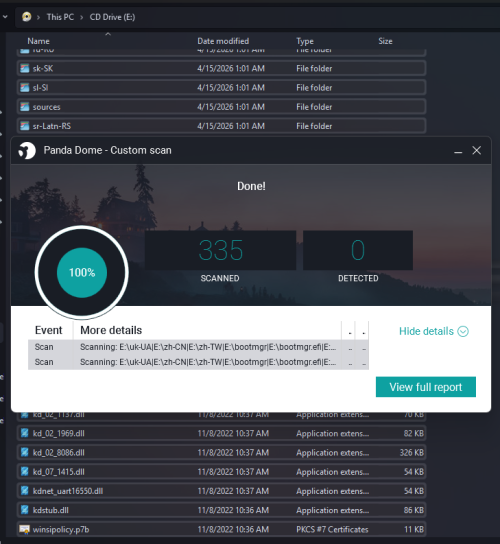500x544 pixels.
Task: Click the Event column header
Action: 49,330
